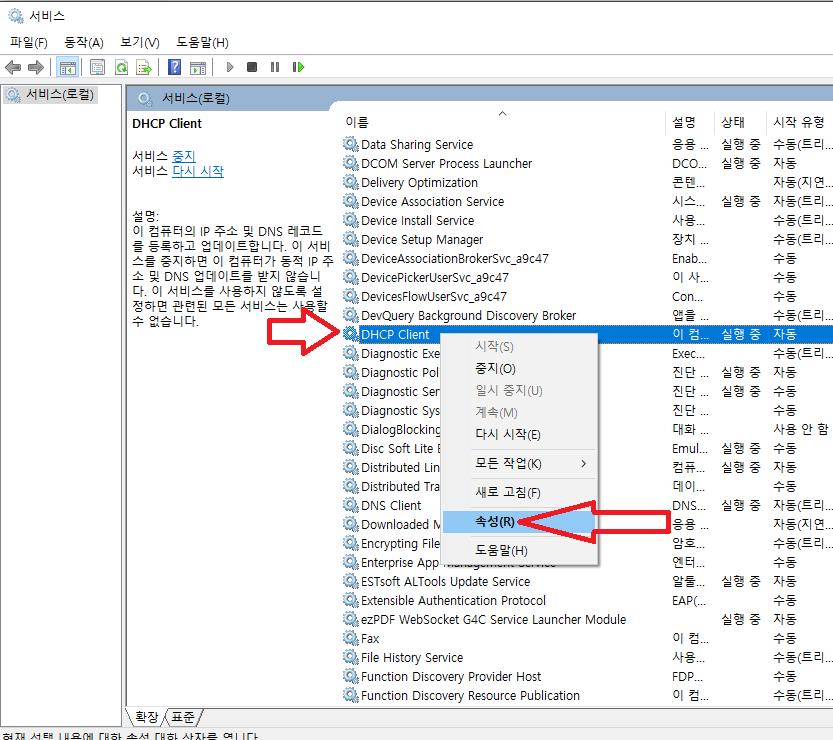The image size is (833, 740).
Task: Sort the list by the 이름 column header
Action: tap(357, 122)
